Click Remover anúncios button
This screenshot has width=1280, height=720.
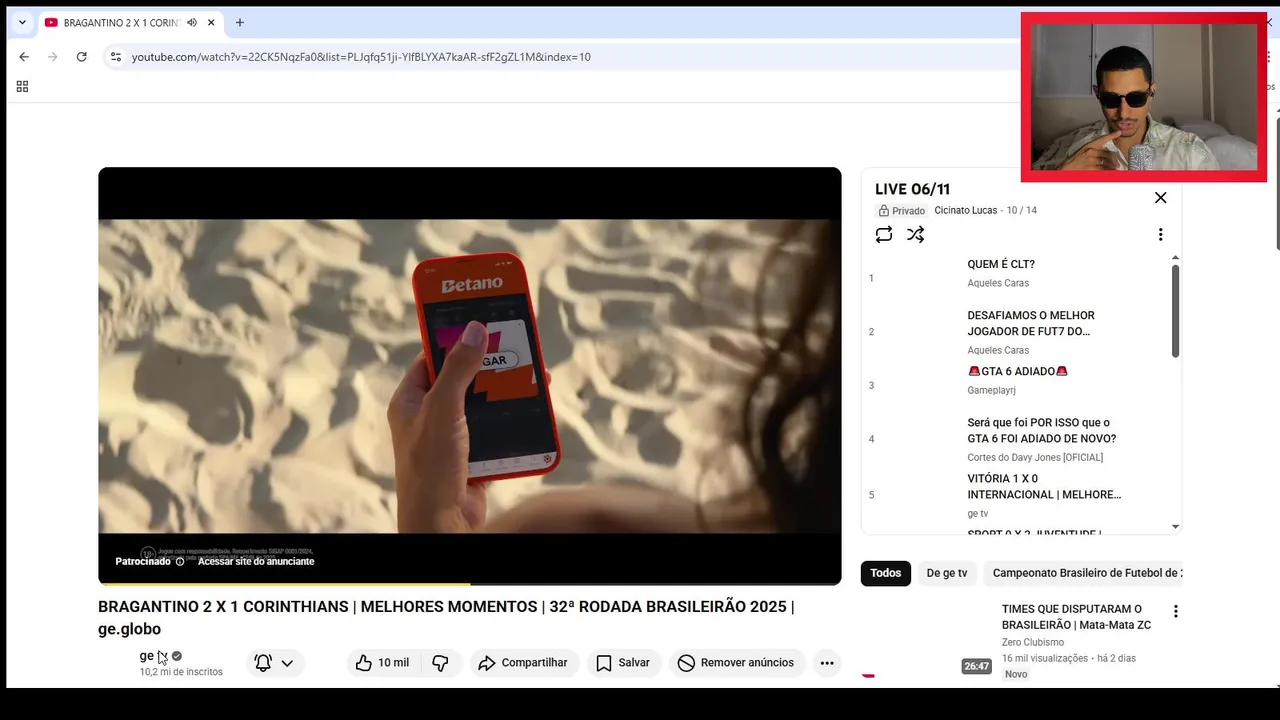tap(736, 663)
